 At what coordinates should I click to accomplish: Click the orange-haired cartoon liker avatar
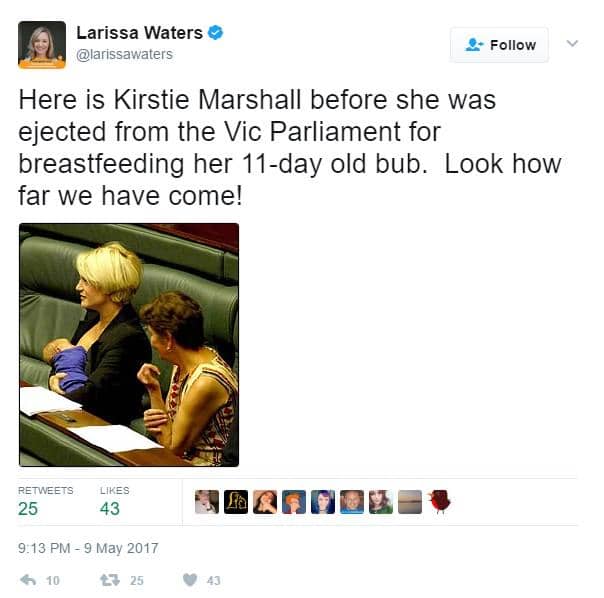(x=294, y=502)
